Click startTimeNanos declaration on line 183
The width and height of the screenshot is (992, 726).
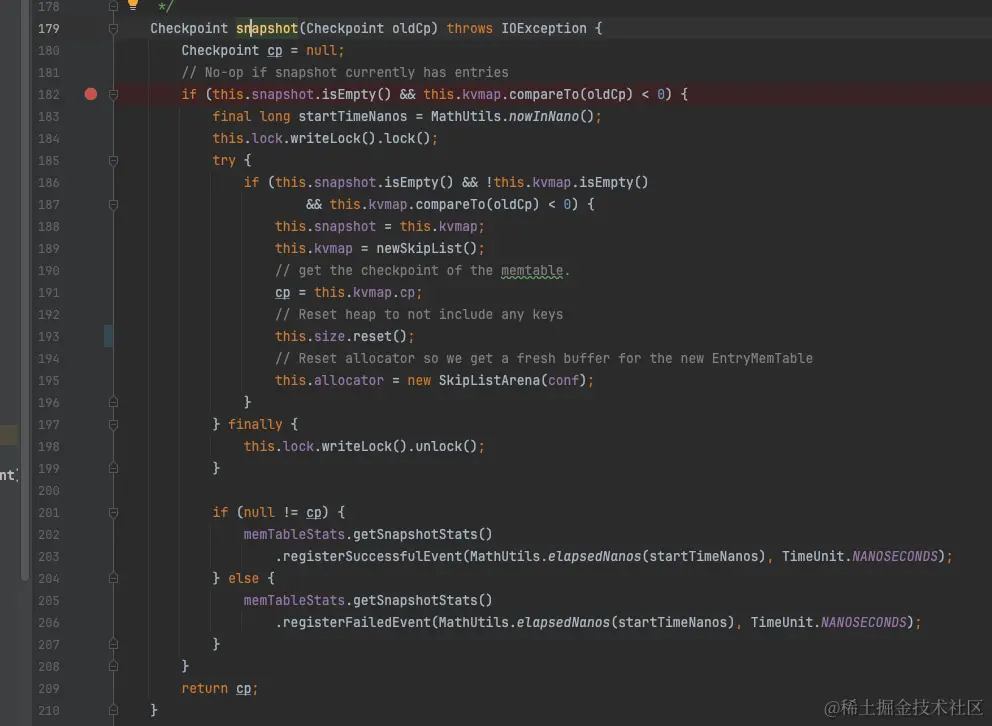pyautogui.click(x=352, y=116)
